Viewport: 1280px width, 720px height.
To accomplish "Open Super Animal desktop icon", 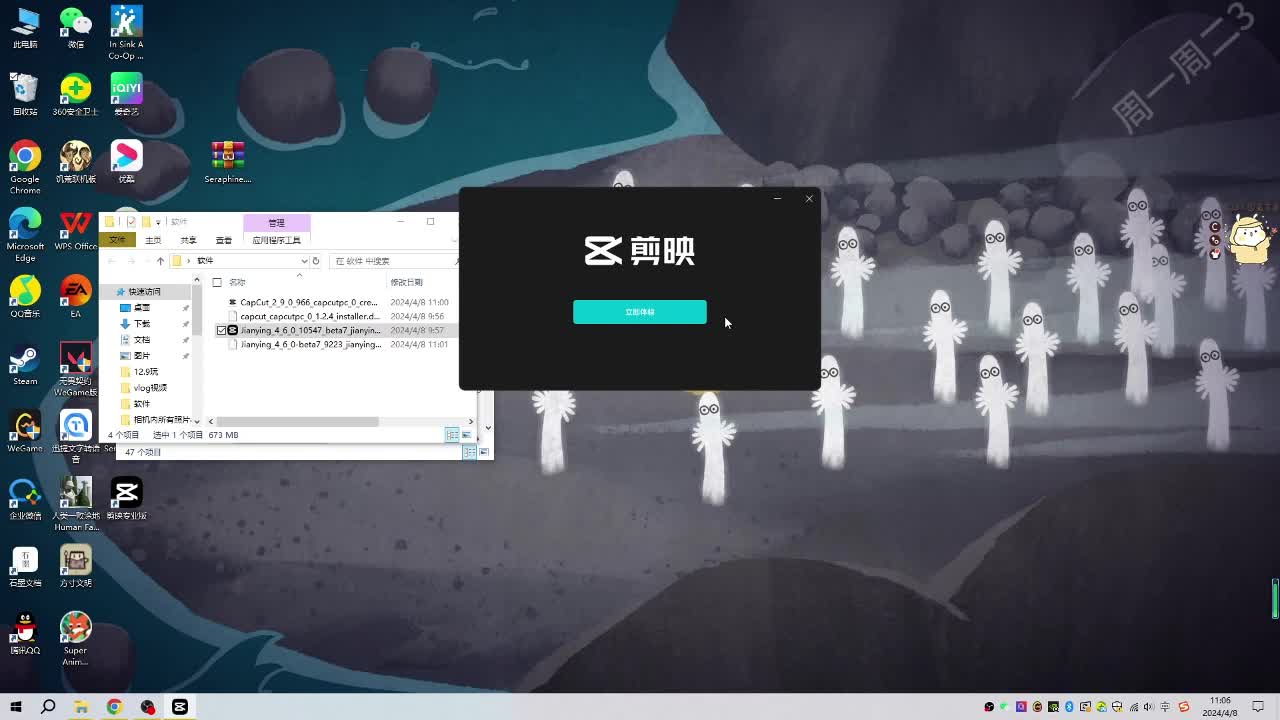I will 75,638.
